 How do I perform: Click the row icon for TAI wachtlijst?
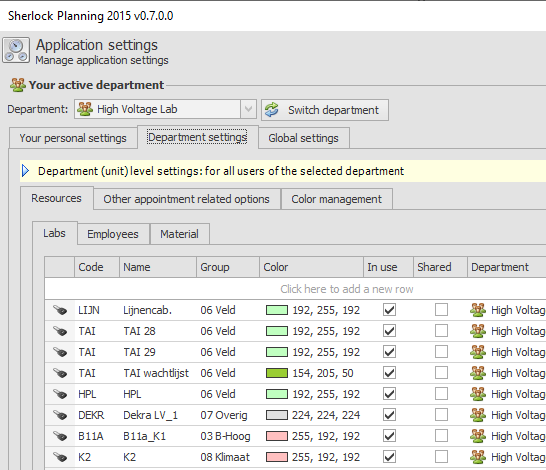pos(60,373)
